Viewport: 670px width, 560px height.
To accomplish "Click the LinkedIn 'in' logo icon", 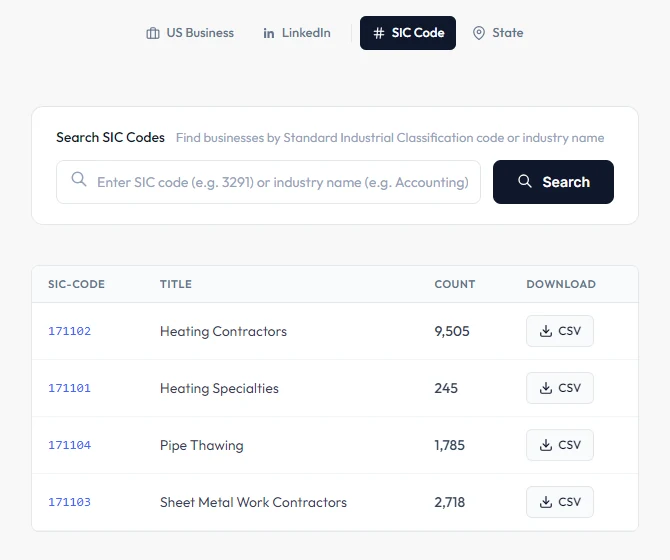I will point(268,33).
